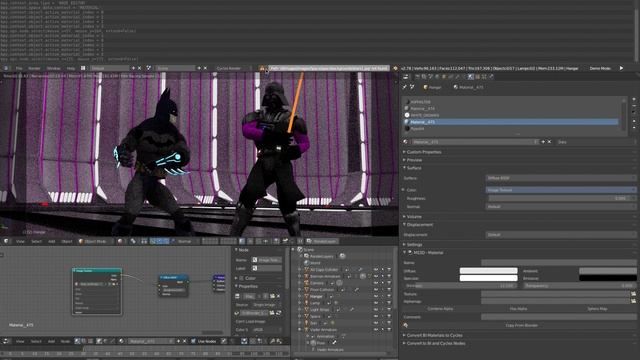Toggle visibility eye for All Caps Cylinder
Screen dimensions: 640x360
point(376,269)
